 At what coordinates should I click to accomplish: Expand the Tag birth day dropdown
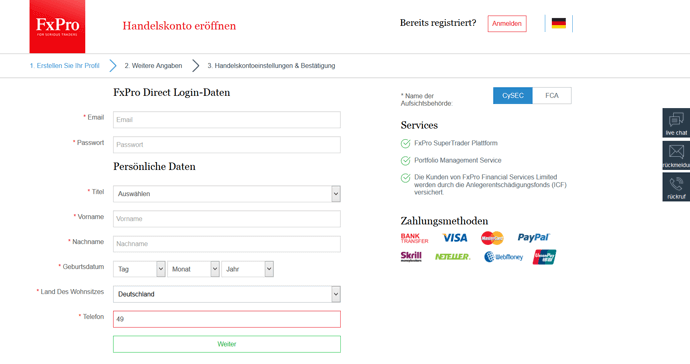(x=139, y=269)
